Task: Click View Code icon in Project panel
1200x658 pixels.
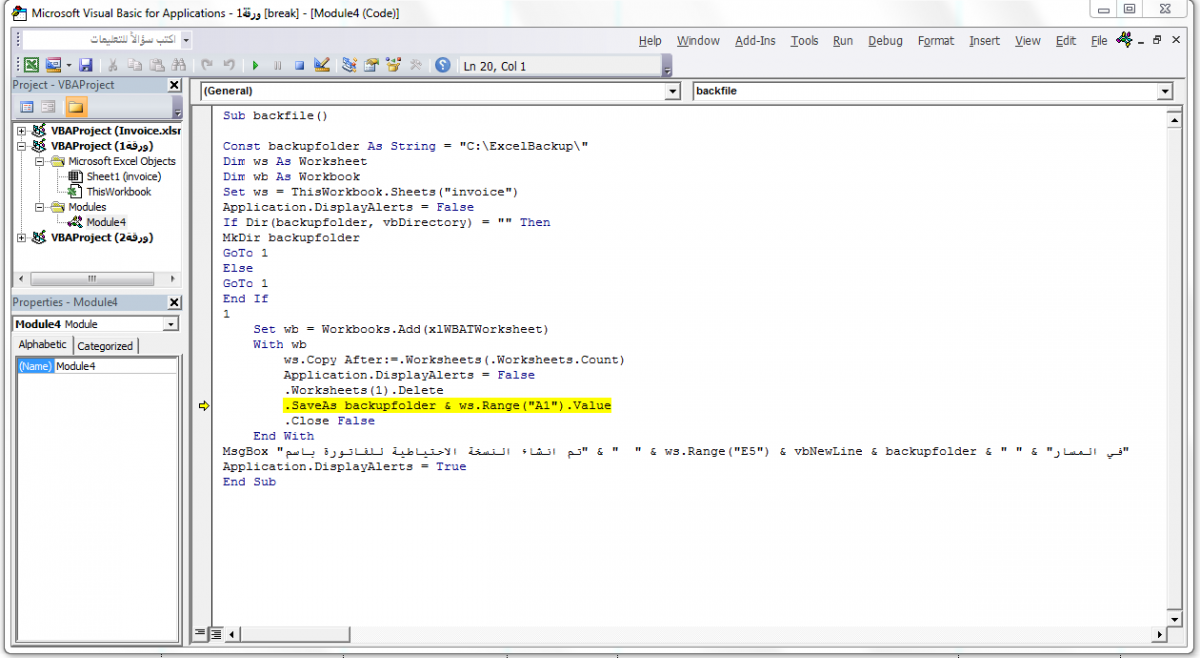Action: click(27, 106)
